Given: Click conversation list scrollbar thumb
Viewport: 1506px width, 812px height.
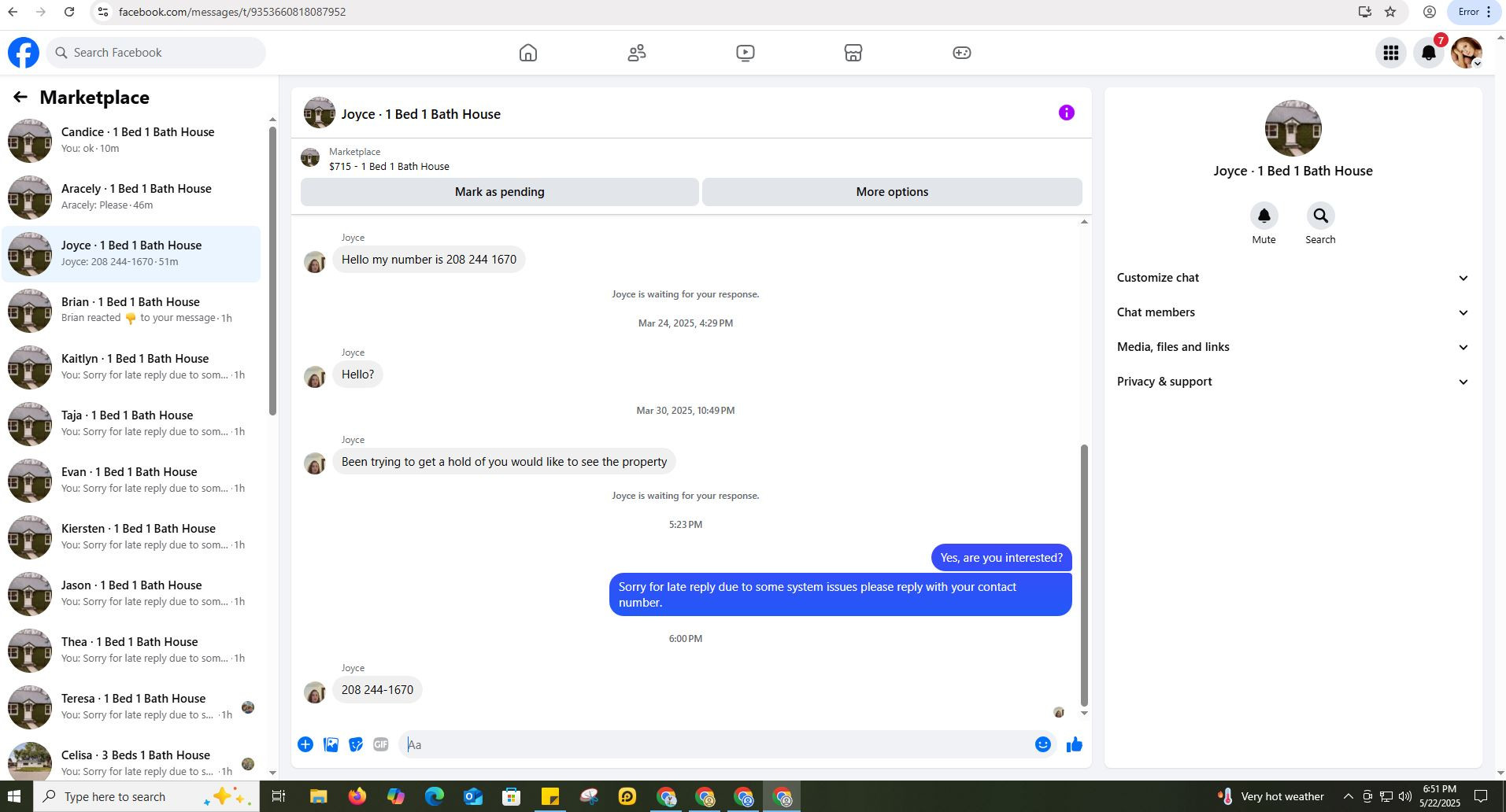Looking at the screenshot, I should coord(272,270).
